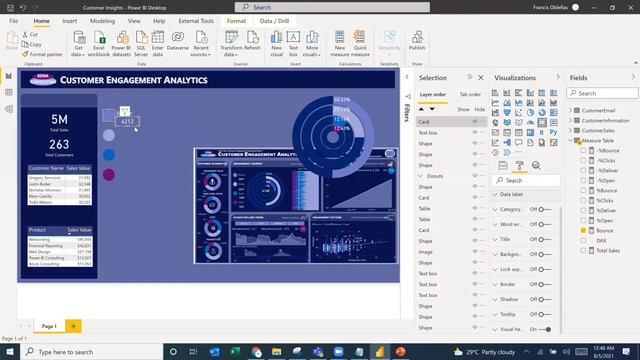Click the filter icon on selected card visual
Screen dimensions: 640x360
click(124, 111)
